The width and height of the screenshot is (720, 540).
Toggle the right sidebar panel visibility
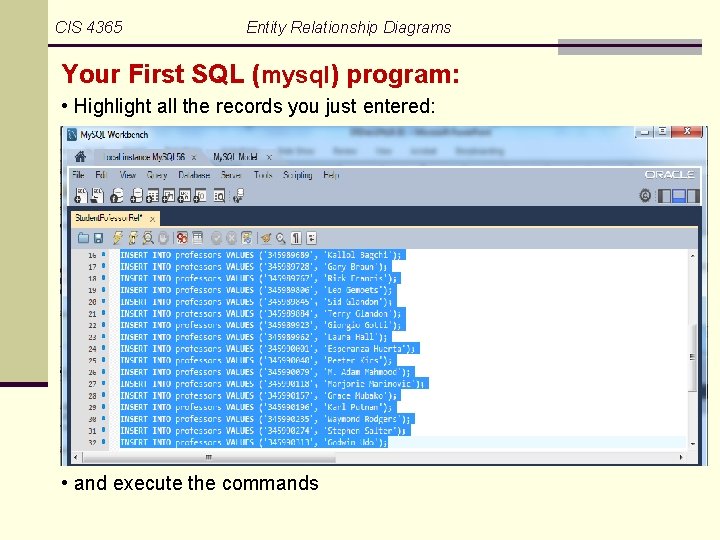click(x=693, y=196)
